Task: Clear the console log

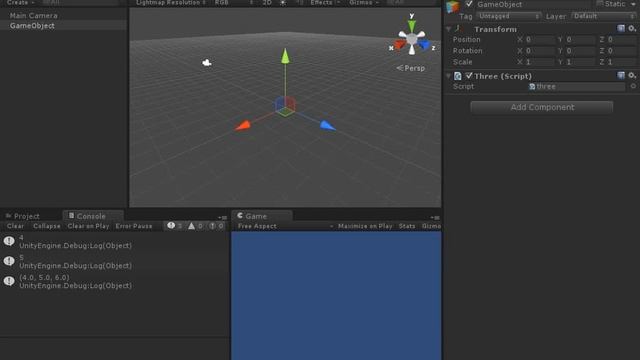Action: point(15,226)
